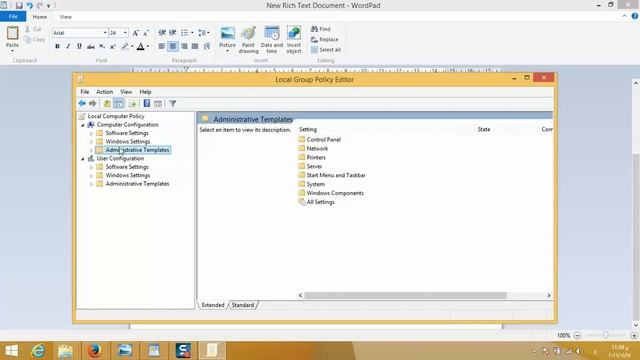Toggle Show/Hide Console Tree icon
This screenshot has width=640, height=360.
coord(119,104)
